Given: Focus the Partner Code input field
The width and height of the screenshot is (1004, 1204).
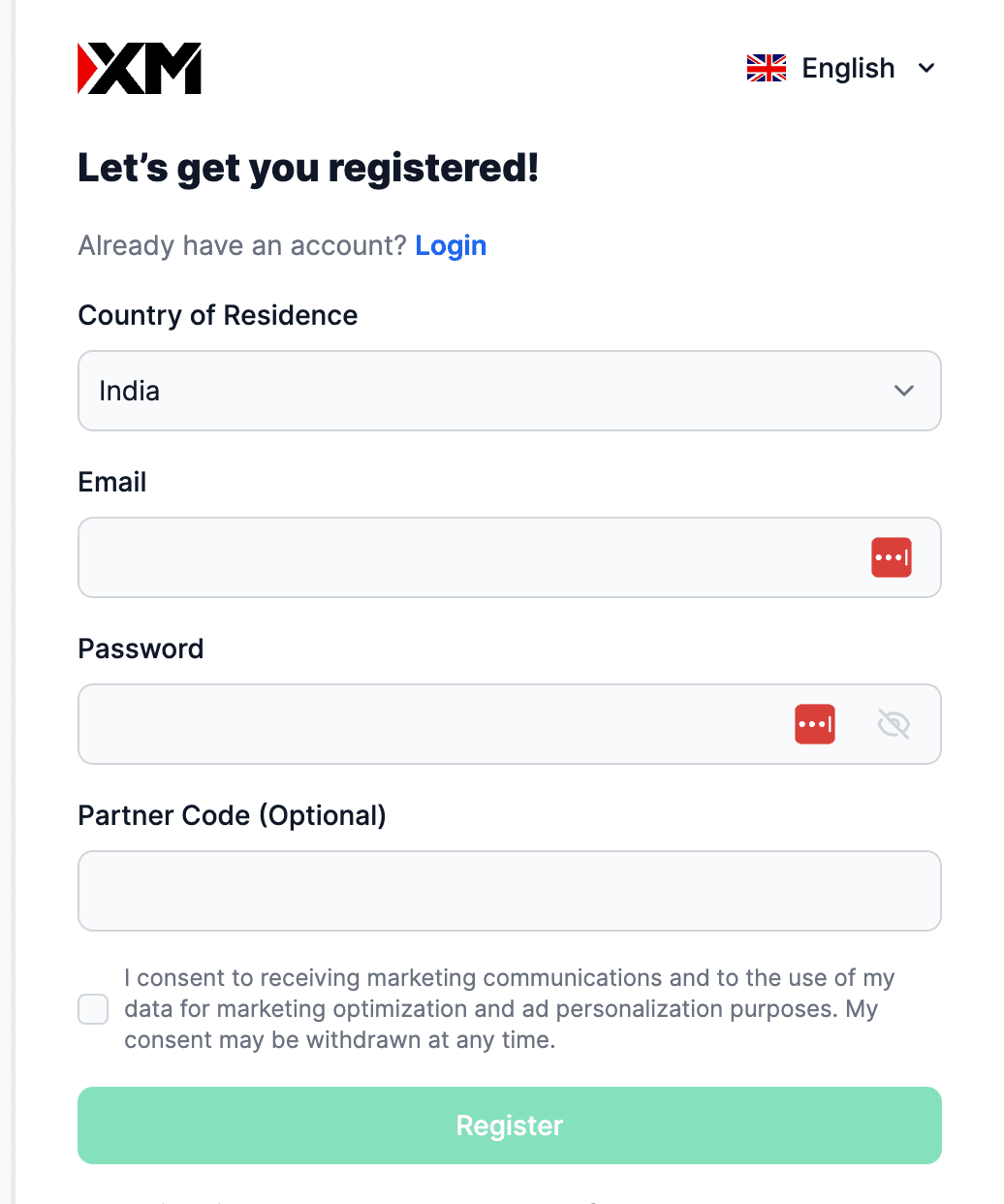Looking at the screenshot, I should [x=510, y=891].
